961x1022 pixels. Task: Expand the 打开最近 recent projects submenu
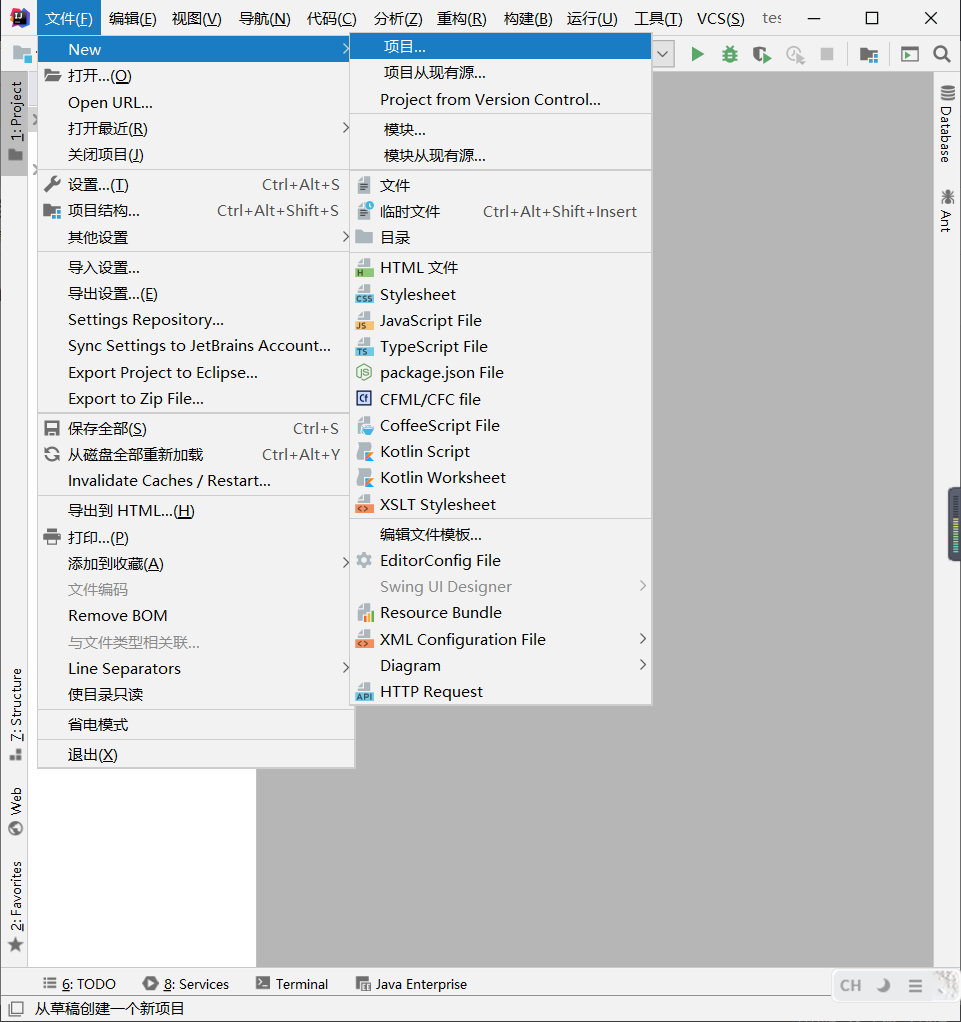[x=110, y=128]
